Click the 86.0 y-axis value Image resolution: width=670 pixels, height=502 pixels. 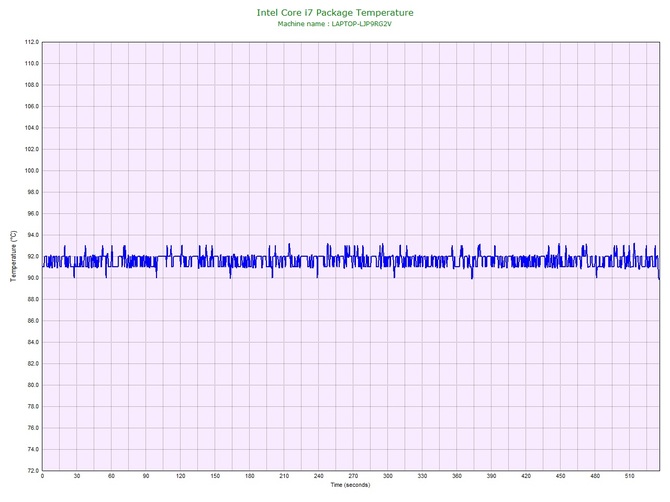[x=33, y=320]
